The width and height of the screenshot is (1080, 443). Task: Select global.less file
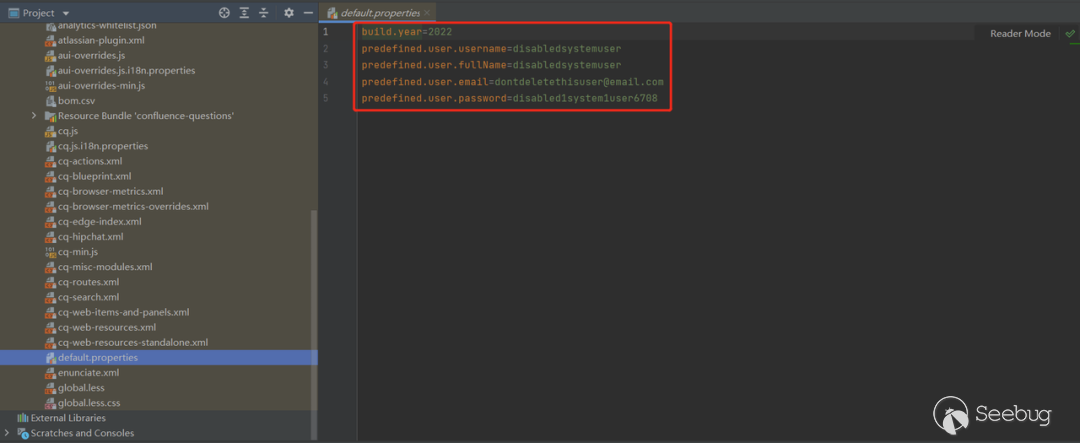coord(81,388)
